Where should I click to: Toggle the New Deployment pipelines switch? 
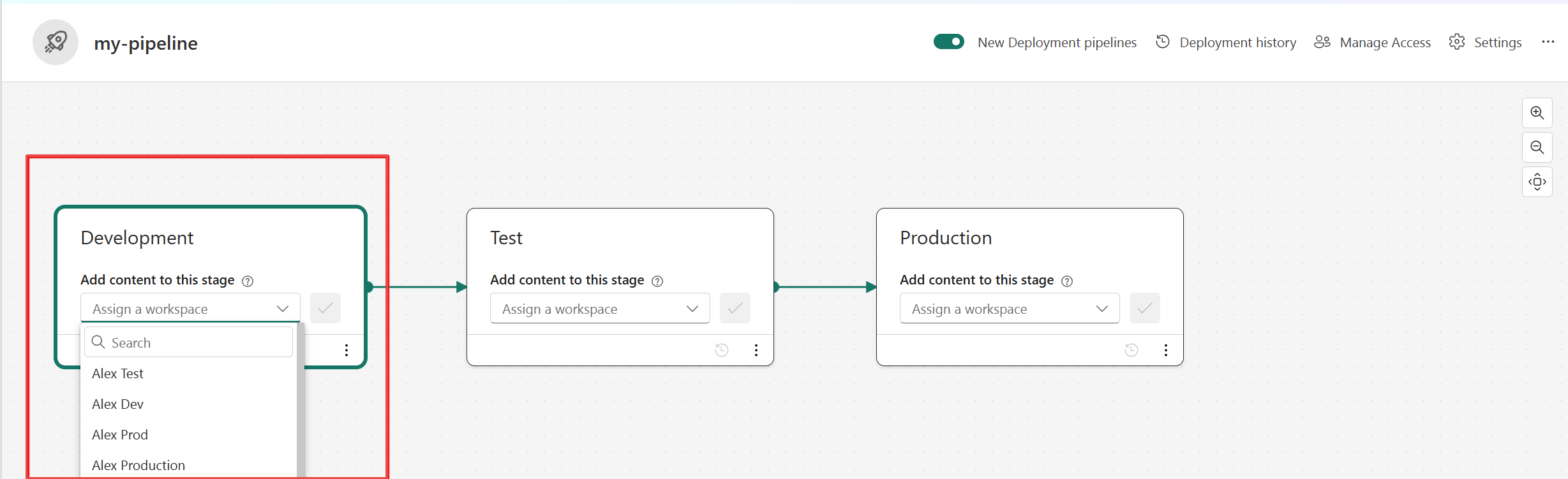(948, 41)
